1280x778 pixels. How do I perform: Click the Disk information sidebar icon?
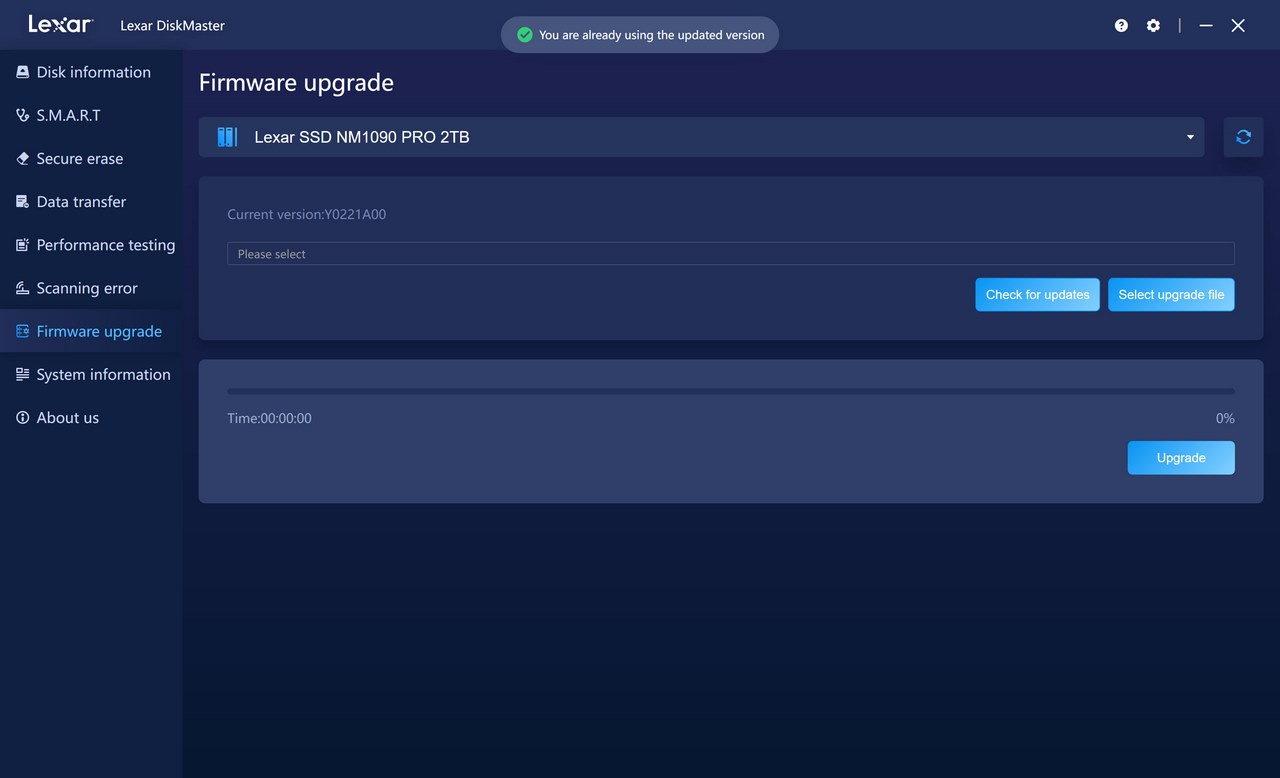(22, 72)
